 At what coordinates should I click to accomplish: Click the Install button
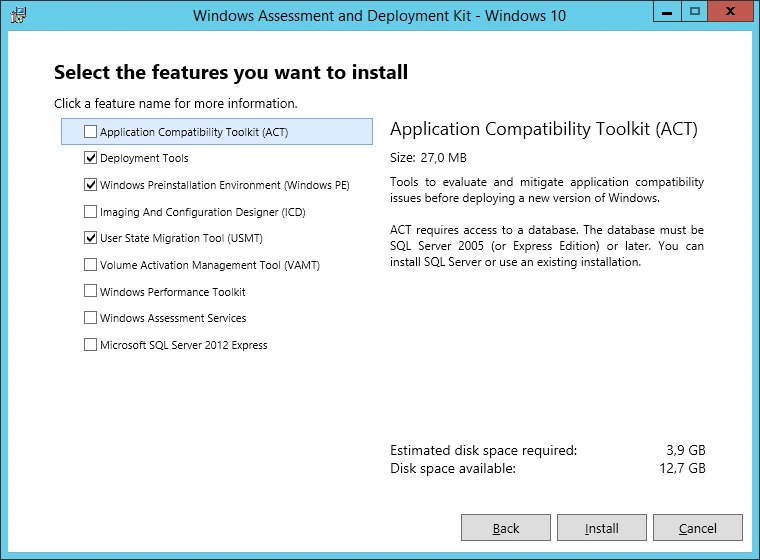tap(602, 528)
